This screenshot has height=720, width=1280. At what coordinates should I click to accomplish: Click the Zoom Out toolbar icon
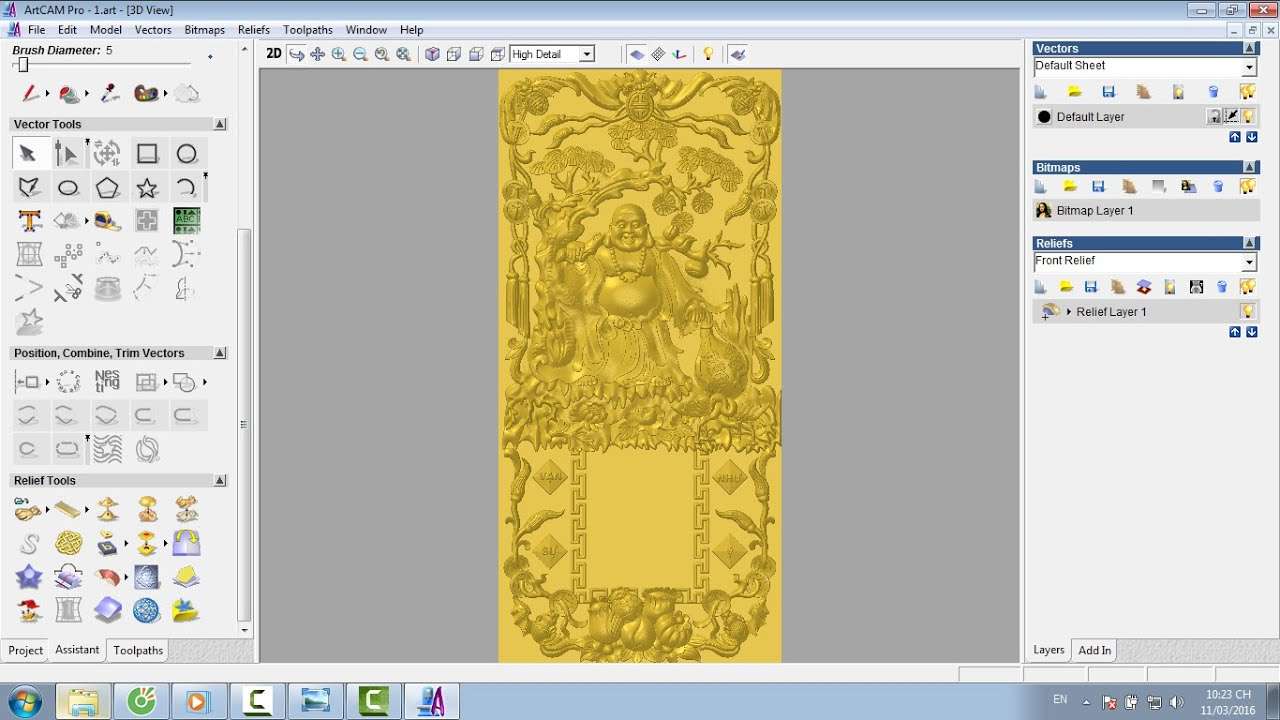coord(360,54)
